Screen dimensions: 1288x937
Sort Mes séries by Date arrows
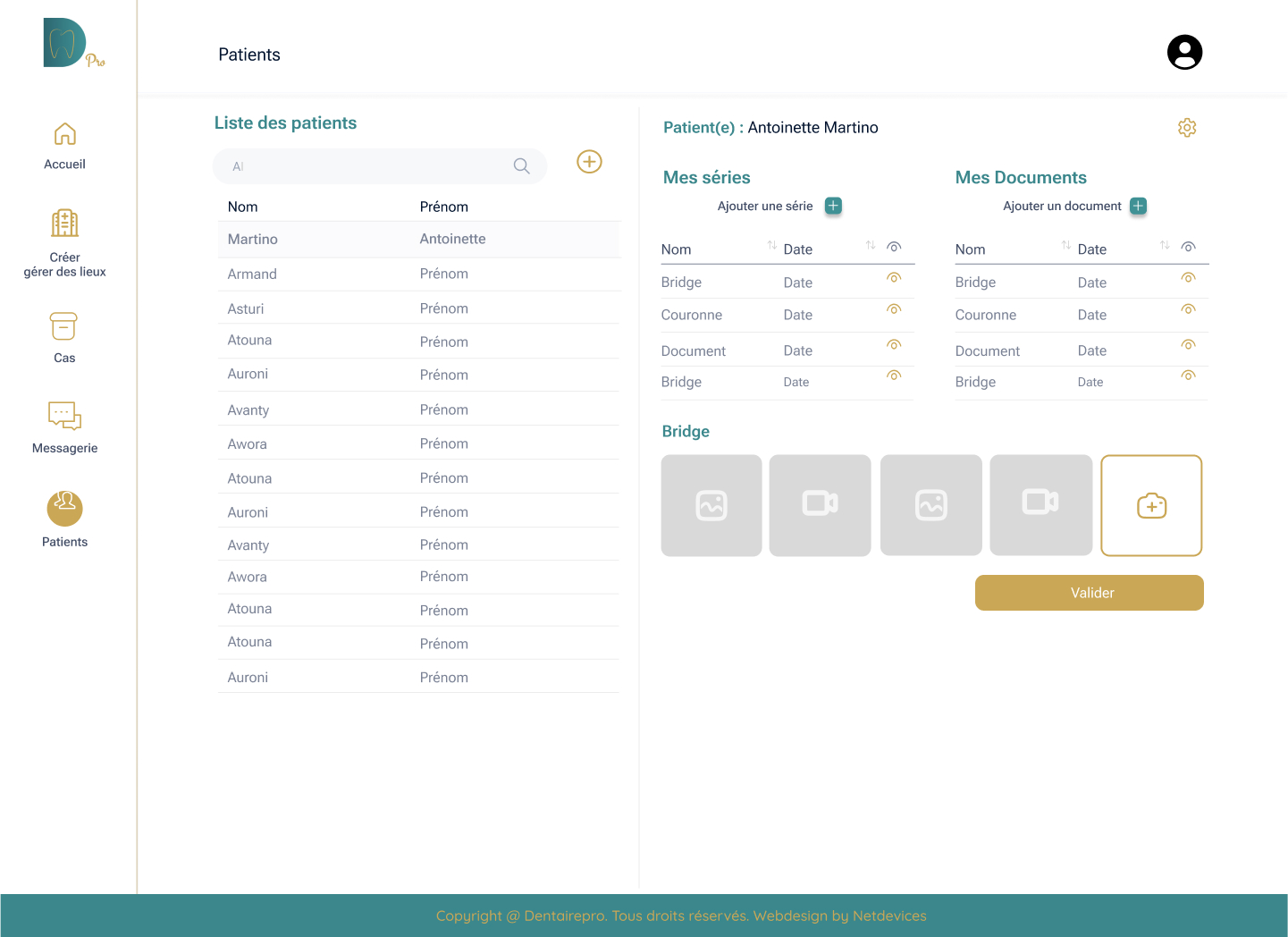[x=871, y=245]
